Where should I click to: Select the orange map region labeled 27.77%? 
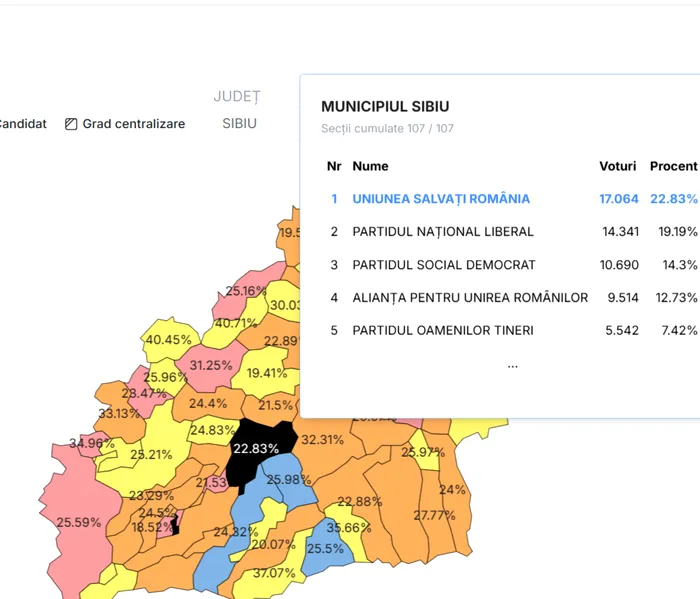coord(432,515)
